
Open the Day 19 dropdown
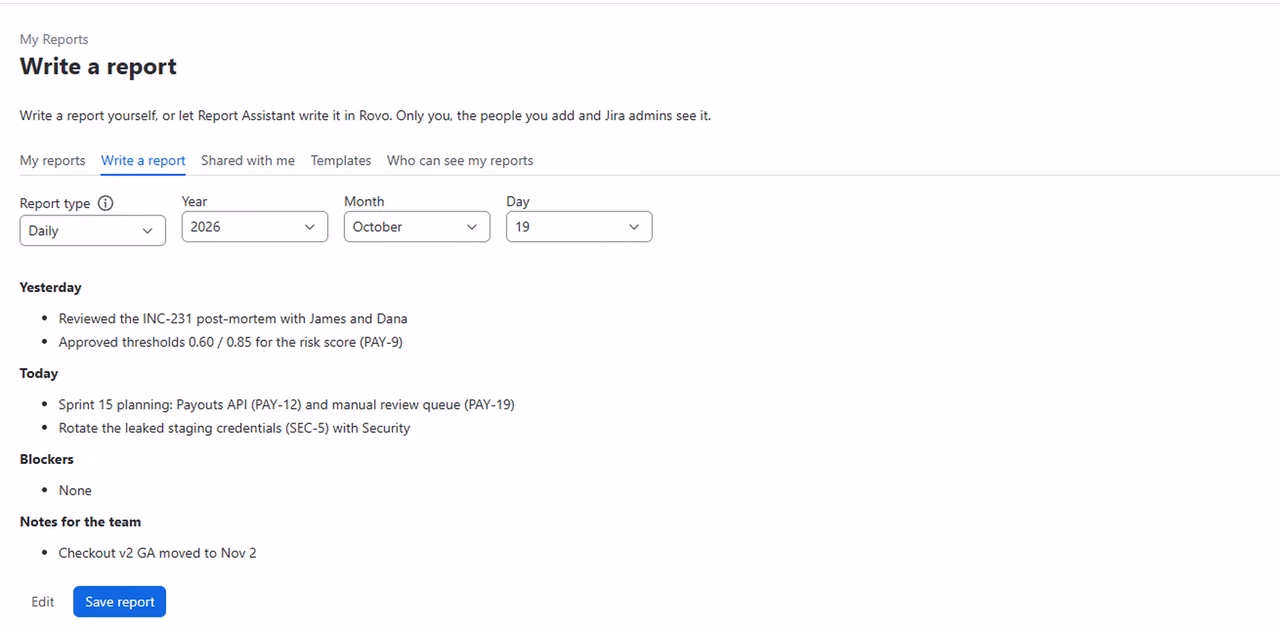pyautogui.click(x=579, y=227)
